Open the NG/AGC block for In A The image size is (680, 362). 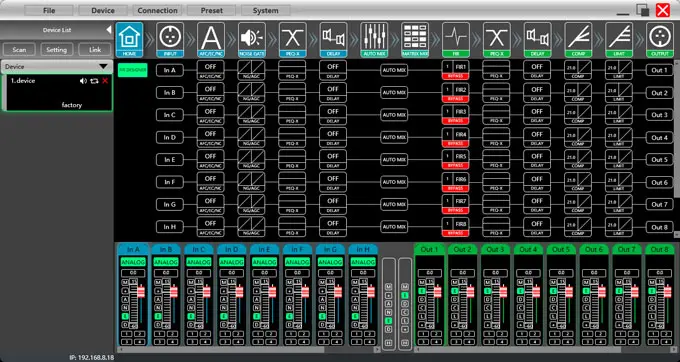[252, 70]
